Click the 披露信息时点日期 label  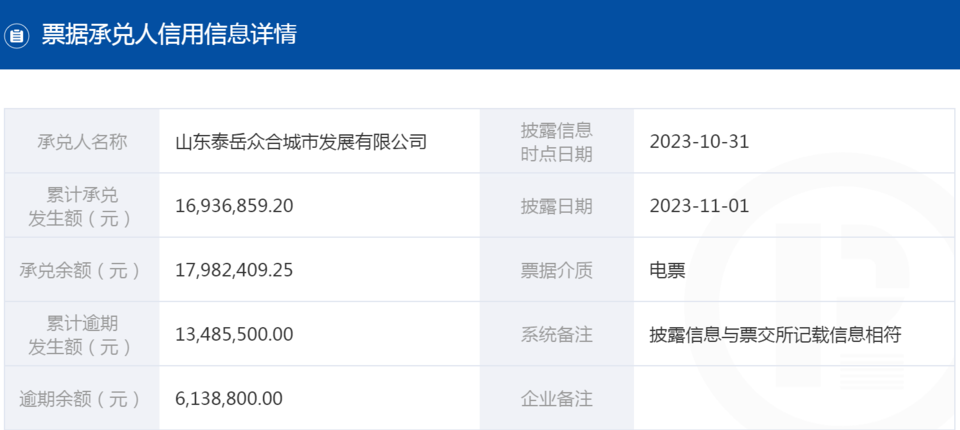(557, 142)
